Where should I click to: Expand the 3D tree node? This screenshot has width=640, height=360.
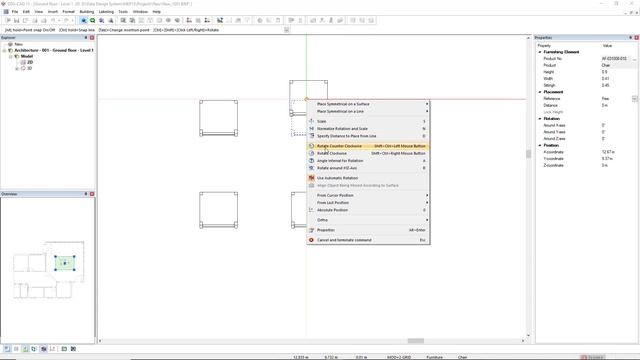[17, 68]
